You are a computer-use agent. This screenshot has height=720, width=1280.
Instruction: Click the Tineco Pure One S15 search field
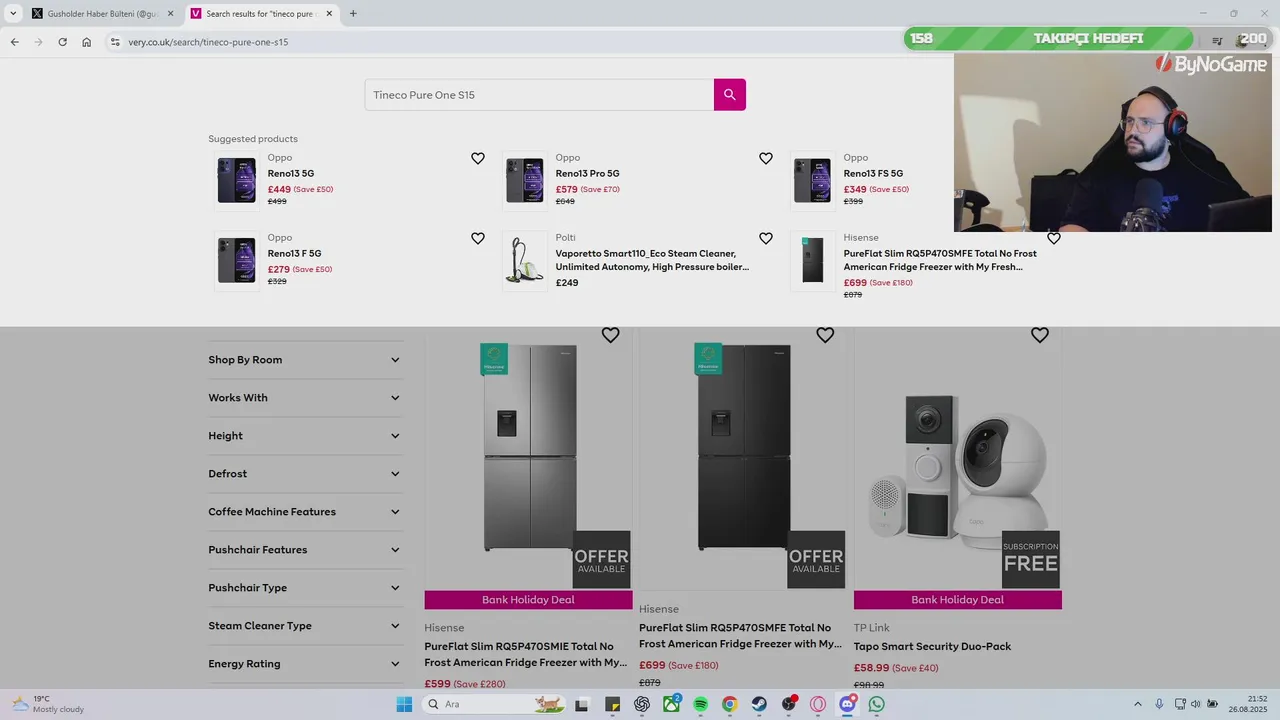tap(539, 95)
